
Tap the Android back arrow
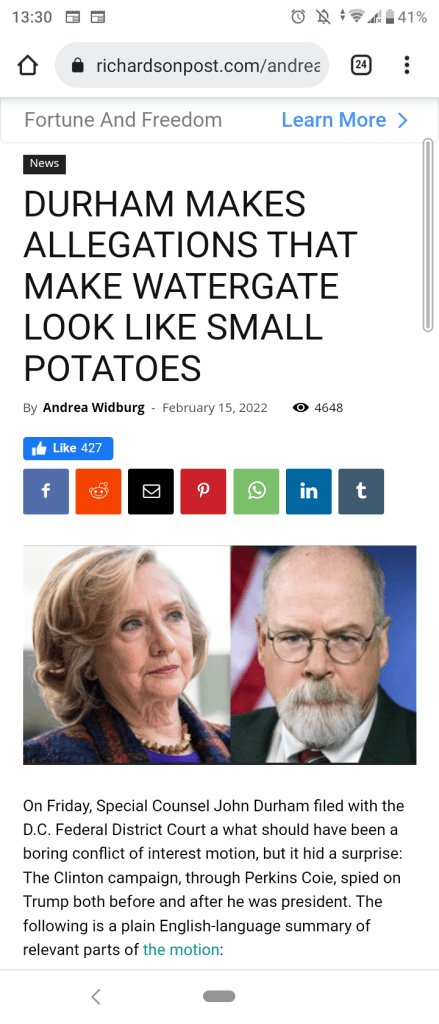point(96,996)
